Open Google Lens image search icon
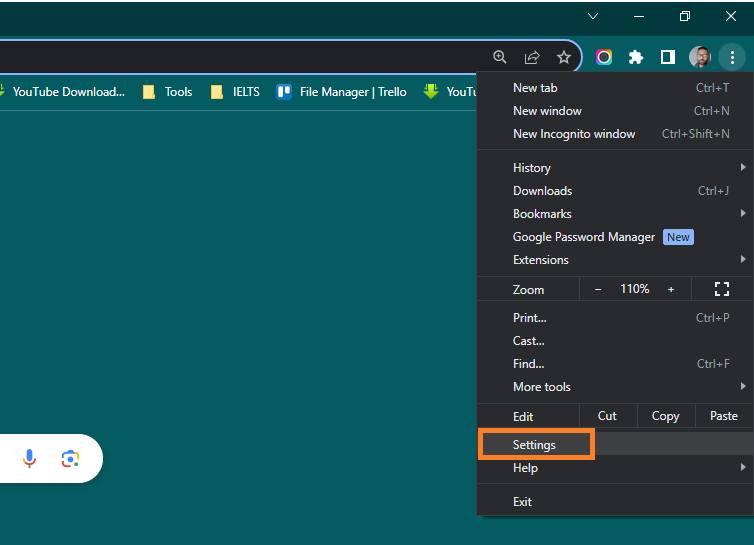Image resolution: width=754 pixels, height=545 pixels. coord(70,458)
